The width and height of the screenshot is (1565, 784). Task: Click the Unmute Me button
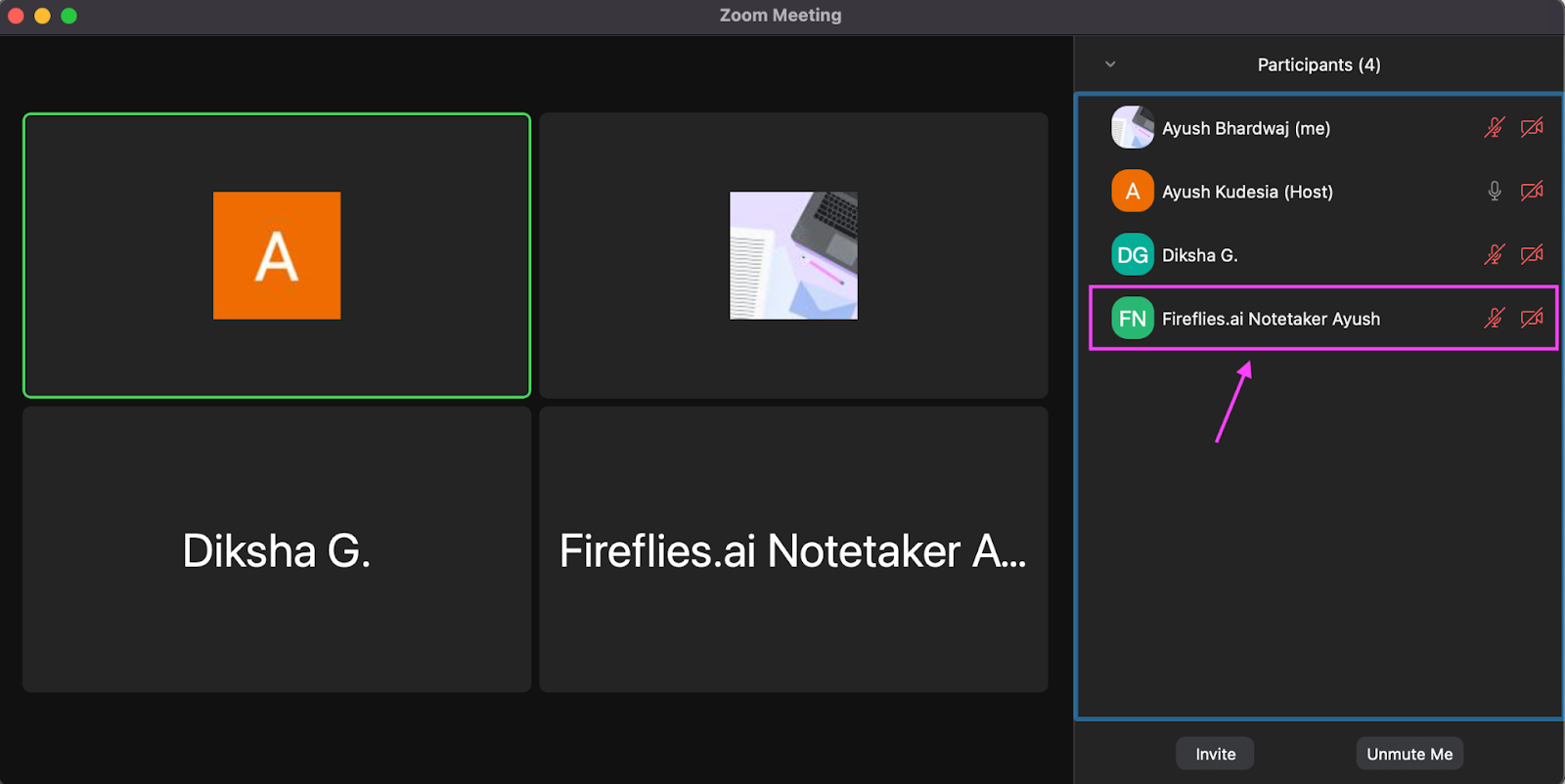click(x=1409, y=754)
